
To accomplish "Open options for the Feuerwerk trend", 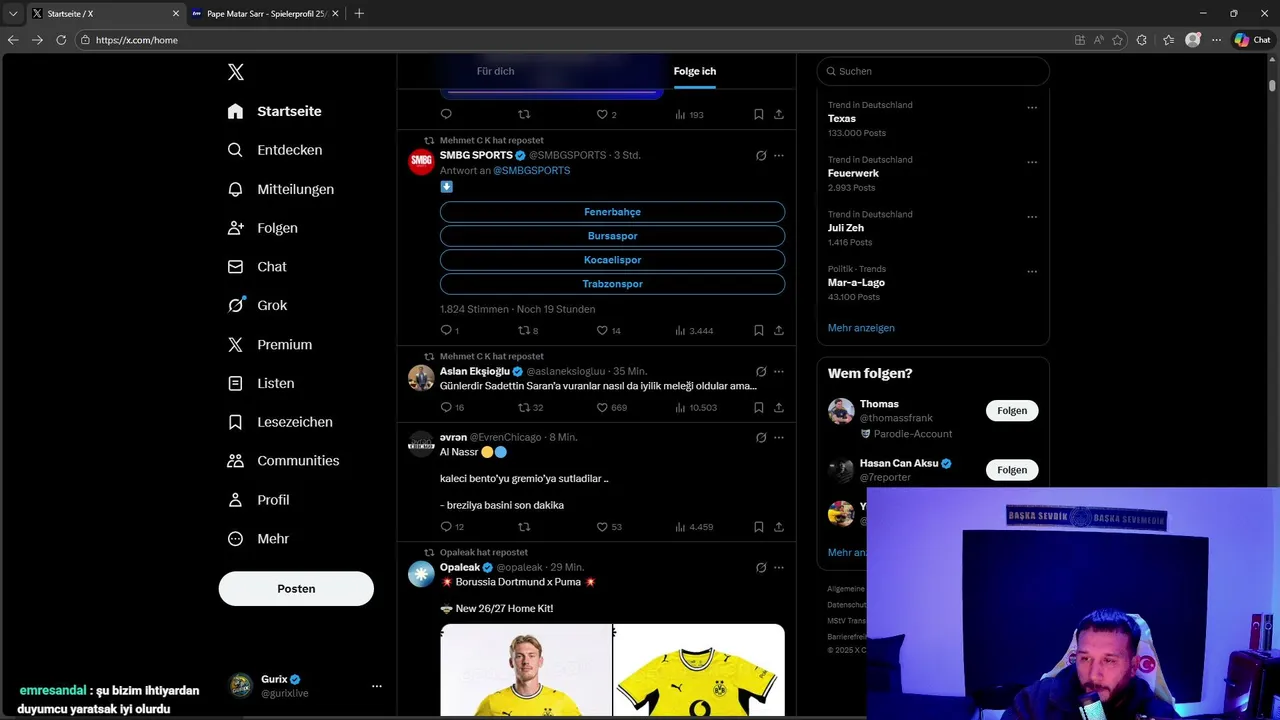I will point(1032,162).
